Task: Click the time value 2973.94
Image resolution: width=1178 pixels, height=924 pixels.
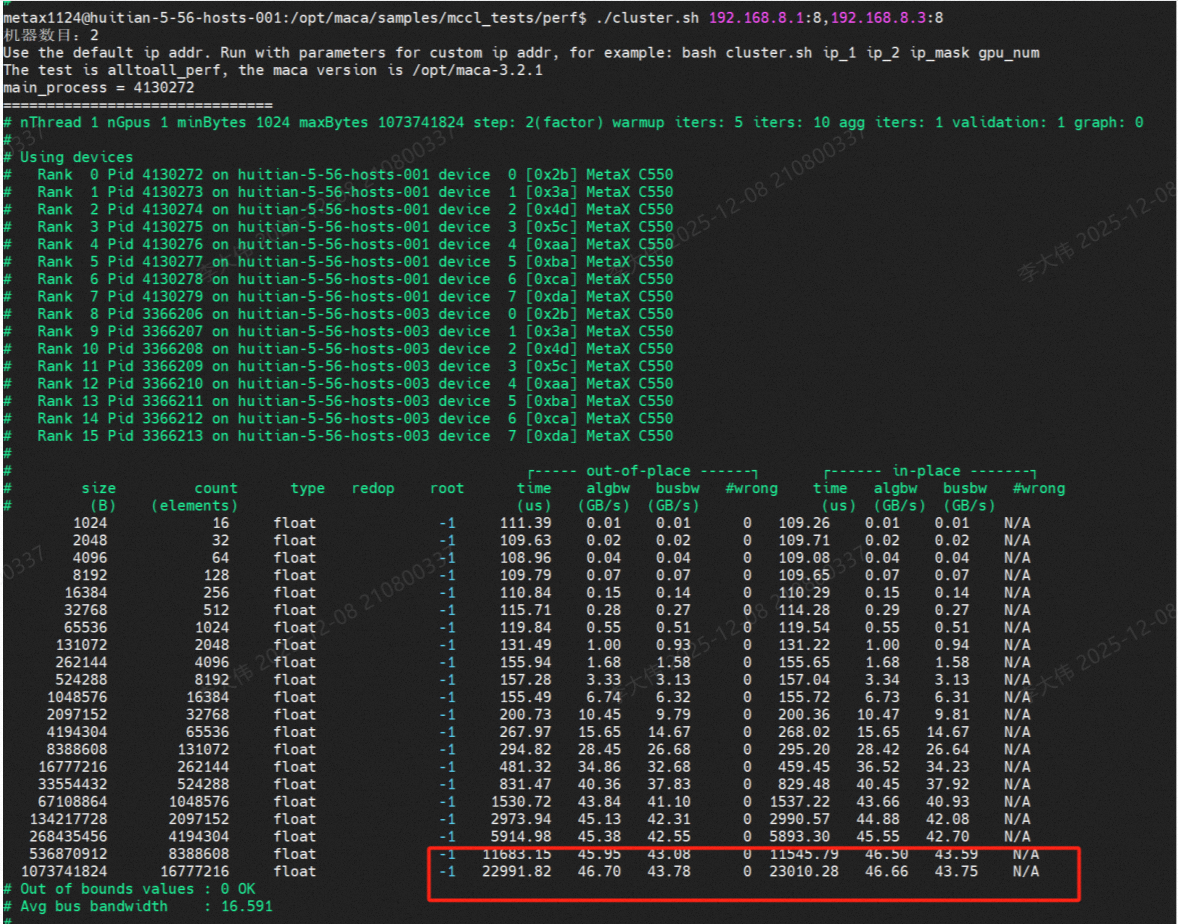Action: point(521,819)
